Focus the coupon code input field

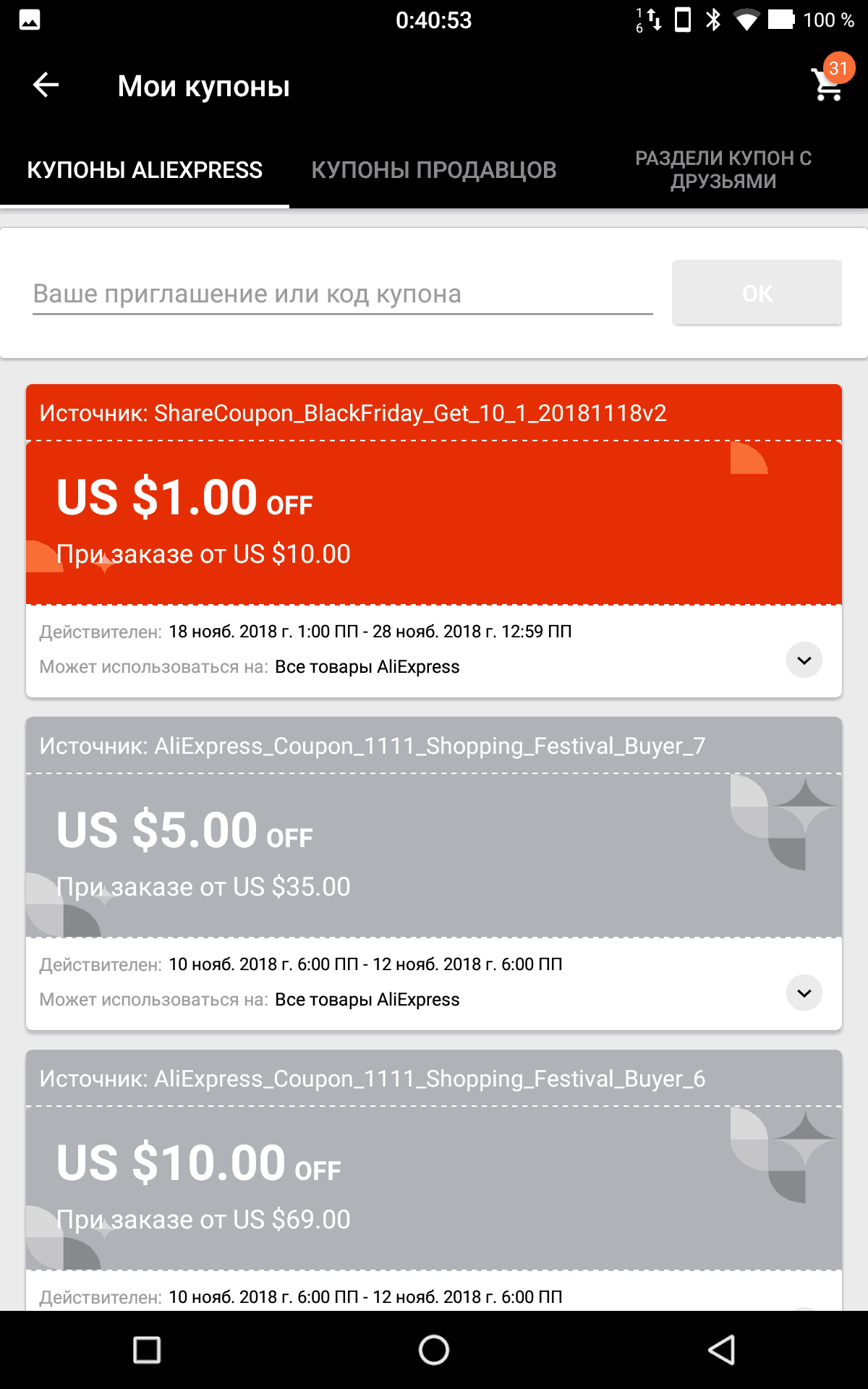[342, 294]
